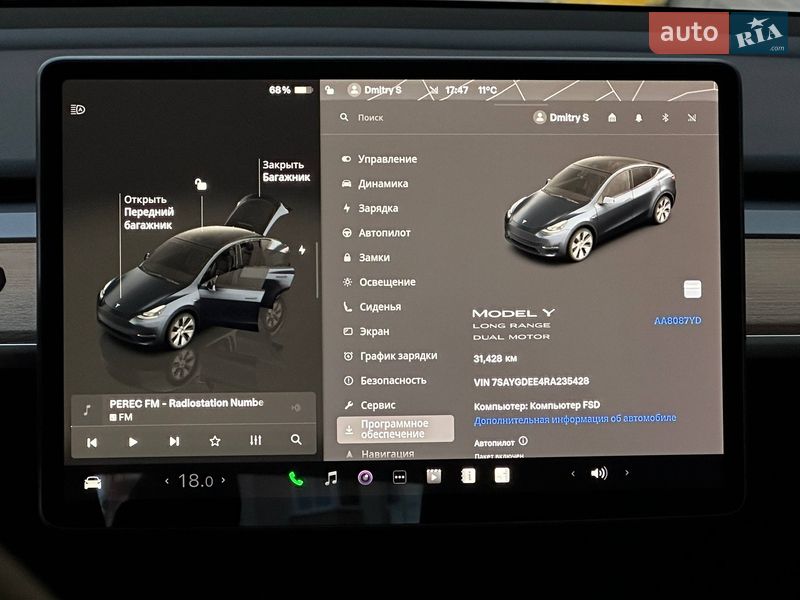Tap the left chevron beside the temperature

click(x=165, y=478)
